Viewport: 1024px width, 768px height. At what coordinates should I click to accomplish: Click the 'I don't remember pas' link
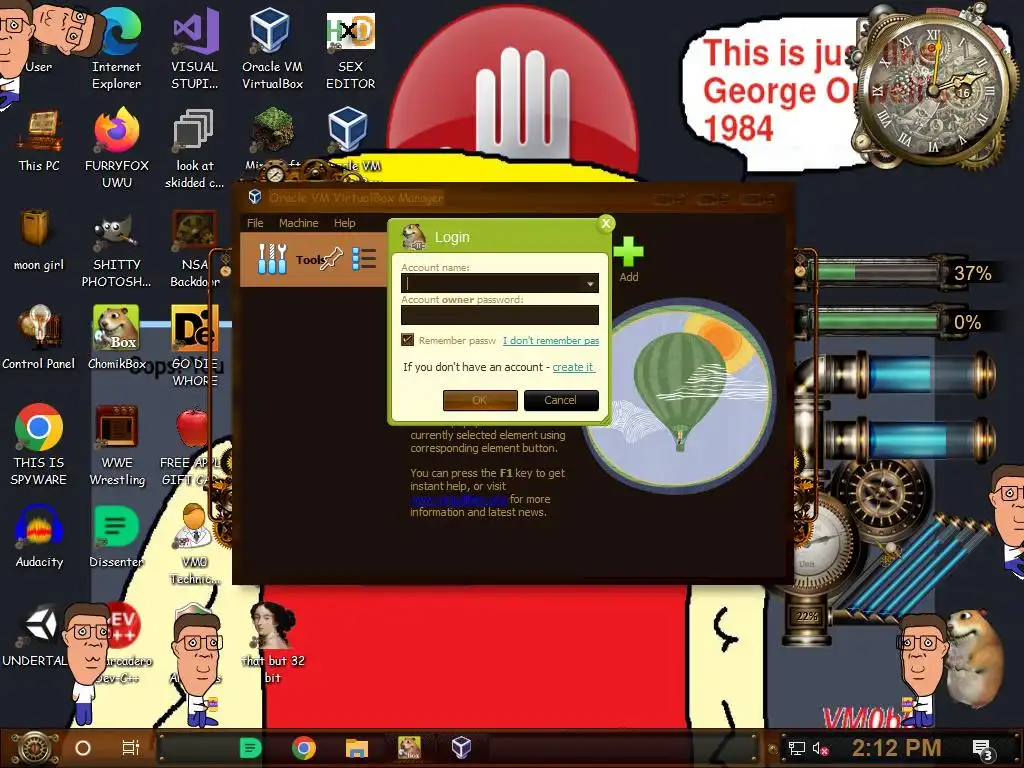click(551, 340)
